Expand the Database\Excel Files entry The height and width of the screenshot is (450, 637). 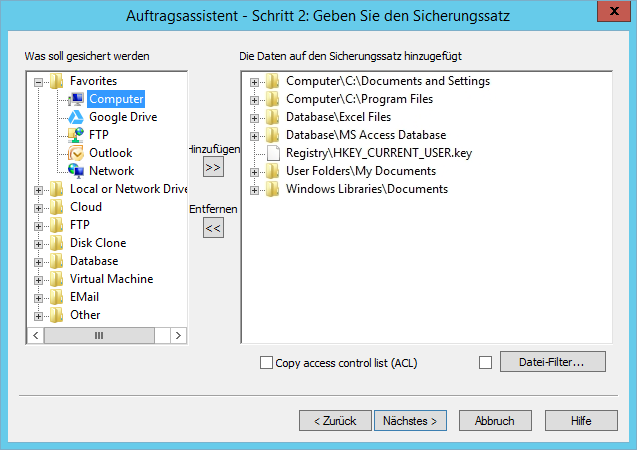tap(255, 117)
